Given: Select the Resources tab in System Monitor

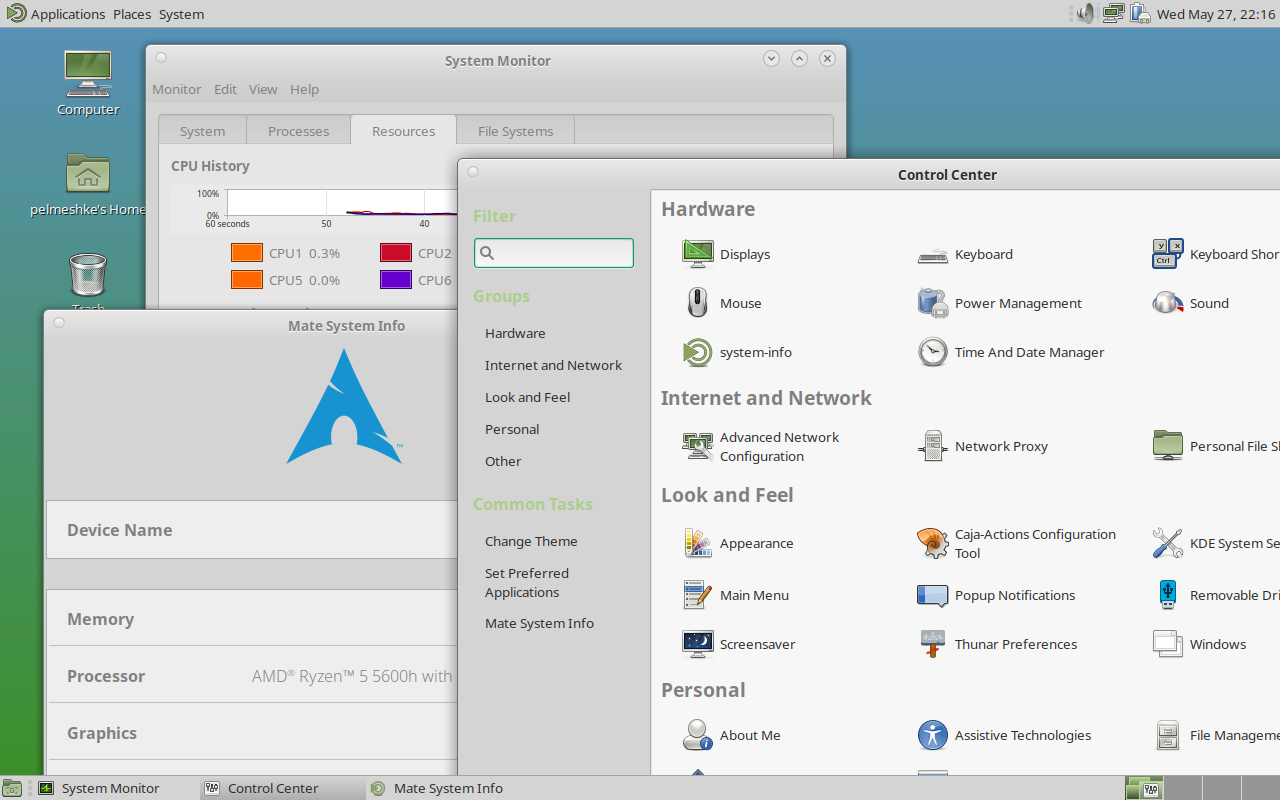Looking at the screenshot, I should tap(404, 131).
